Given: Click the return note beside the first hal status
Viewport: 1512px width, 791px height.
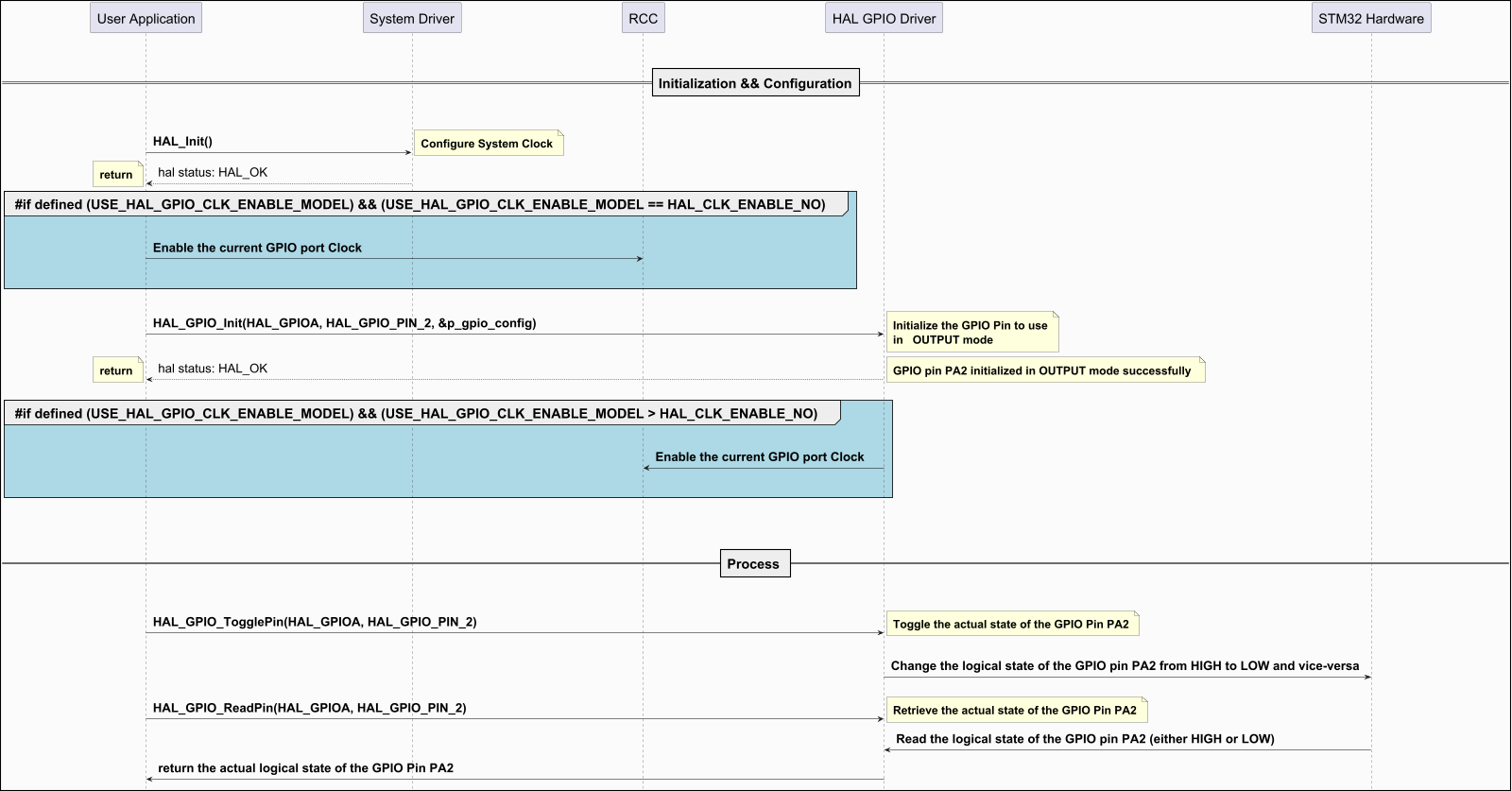Looking at the screenshot, I should 117,175.
